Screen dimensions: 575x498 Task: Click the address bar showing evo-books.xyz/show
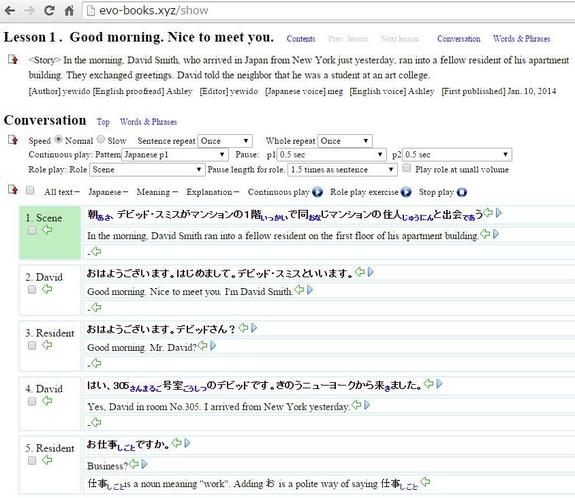click(x=328, y=10)
